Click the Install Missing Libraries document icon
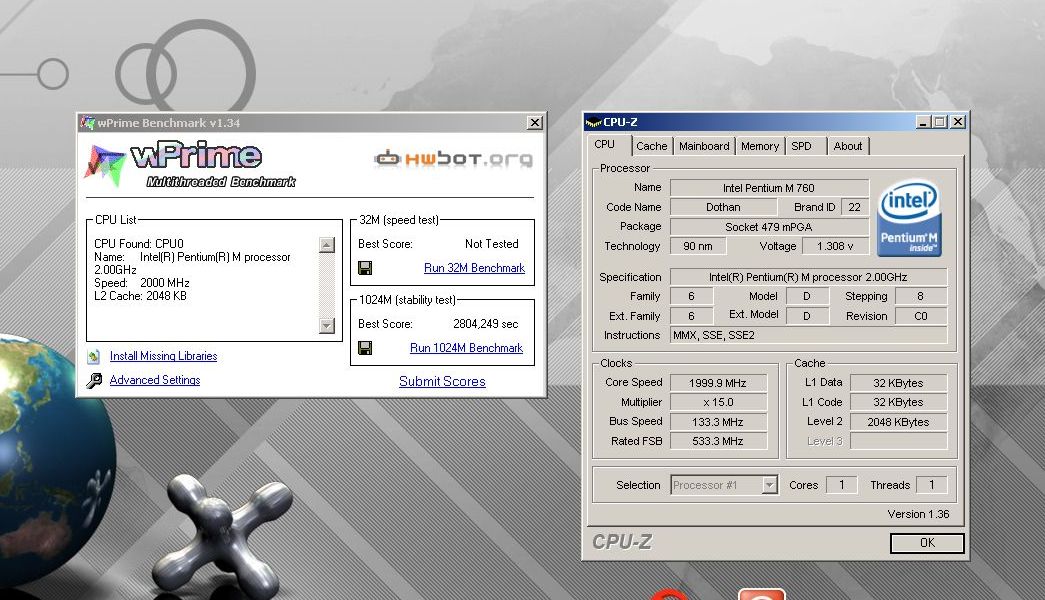 pyautogui.click(x=94, y=356)
